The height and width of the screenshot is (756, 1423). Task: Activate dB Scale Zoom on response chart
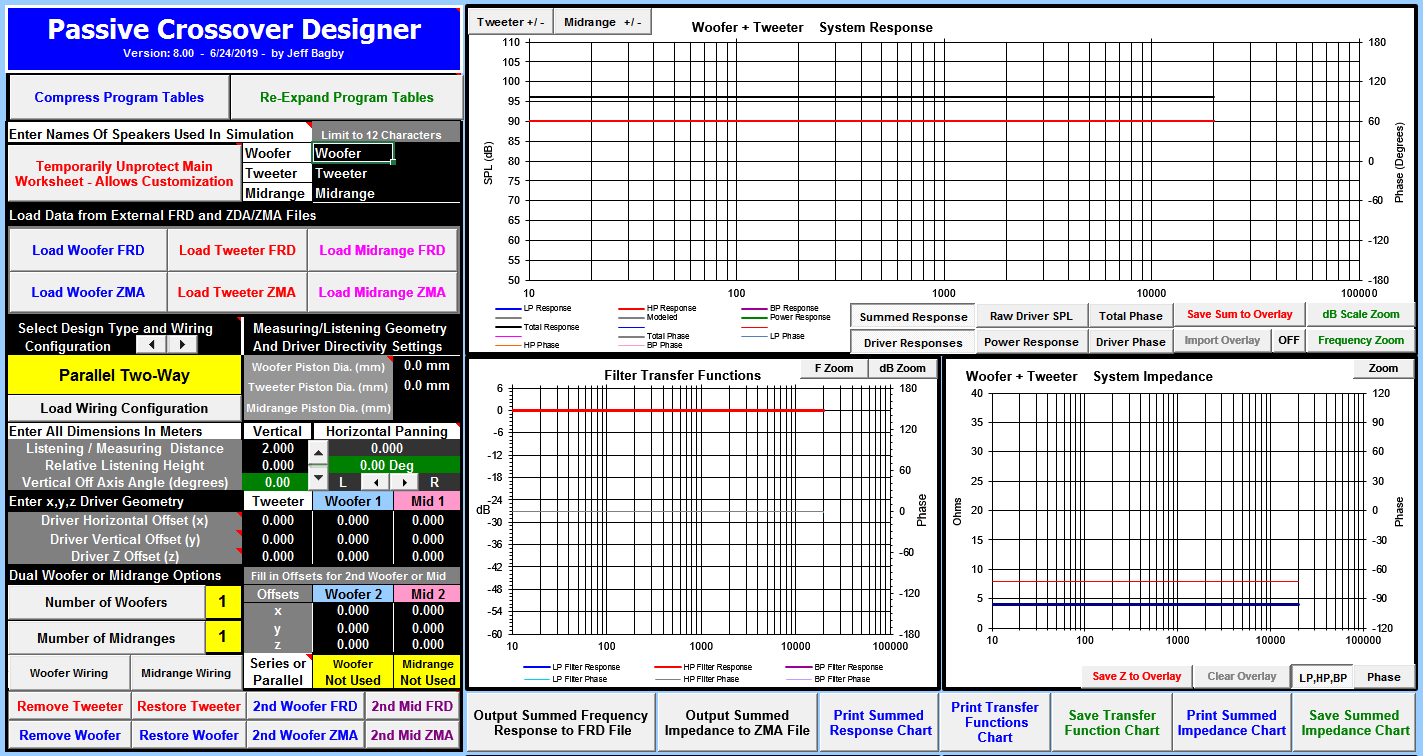(x=1360, y=314)
